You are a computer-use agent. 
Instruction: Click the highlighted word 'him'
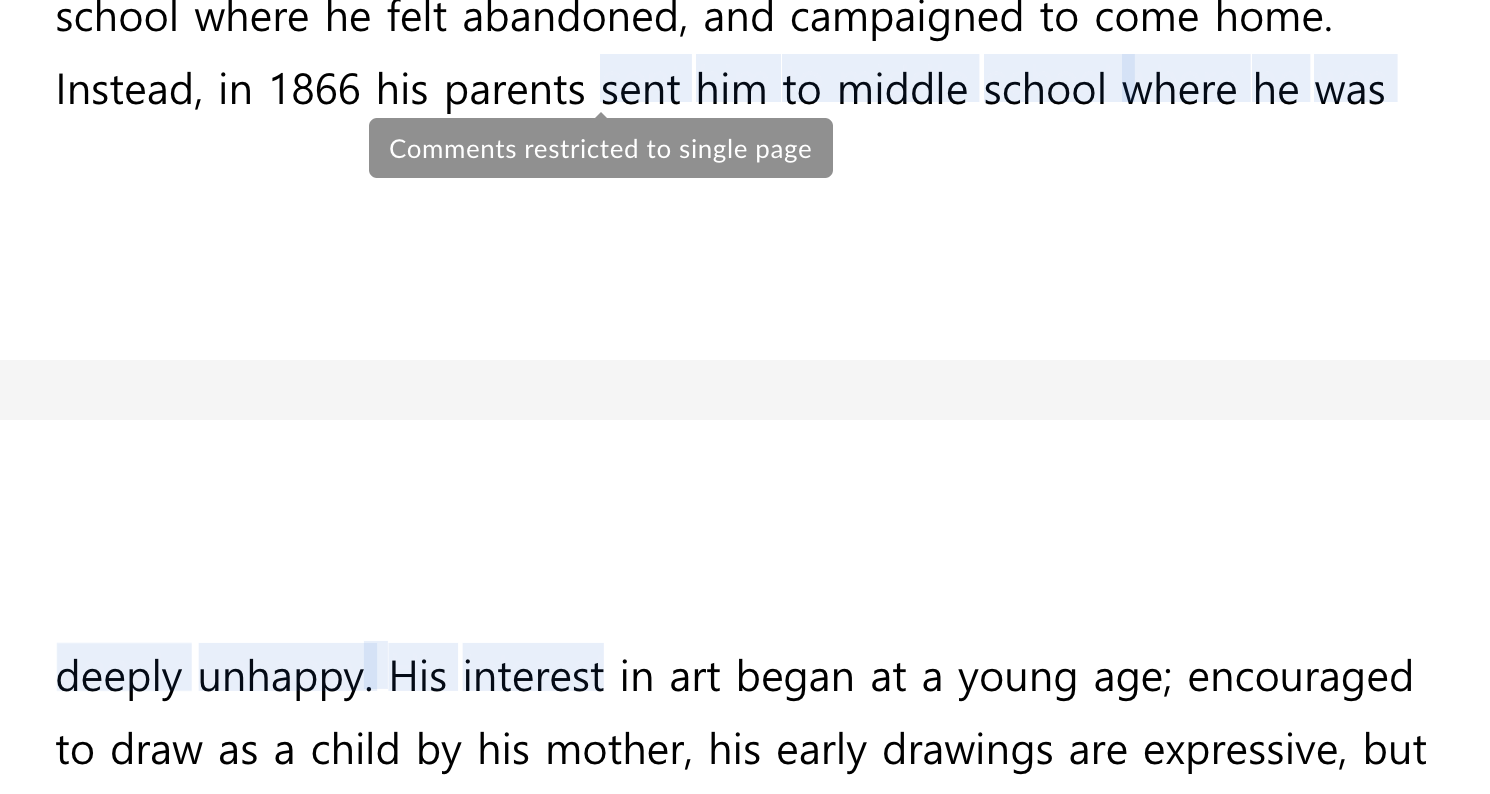click(x=731, y=90)
